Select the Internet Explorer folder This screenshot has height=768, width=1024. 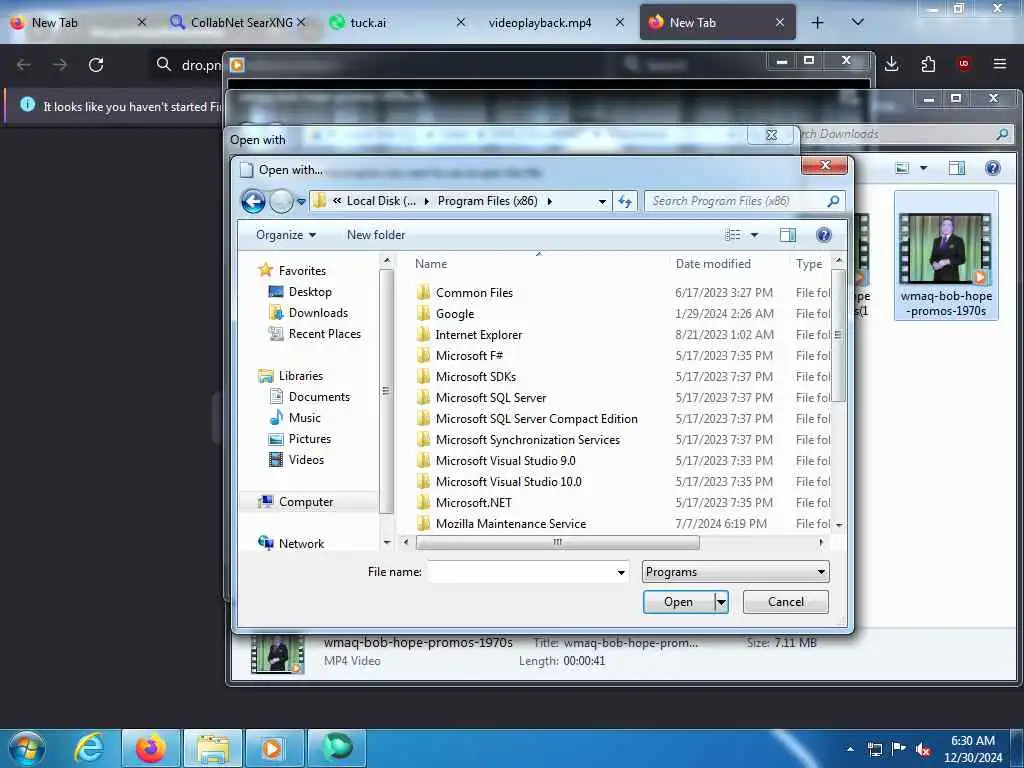[x=470, y=334]
